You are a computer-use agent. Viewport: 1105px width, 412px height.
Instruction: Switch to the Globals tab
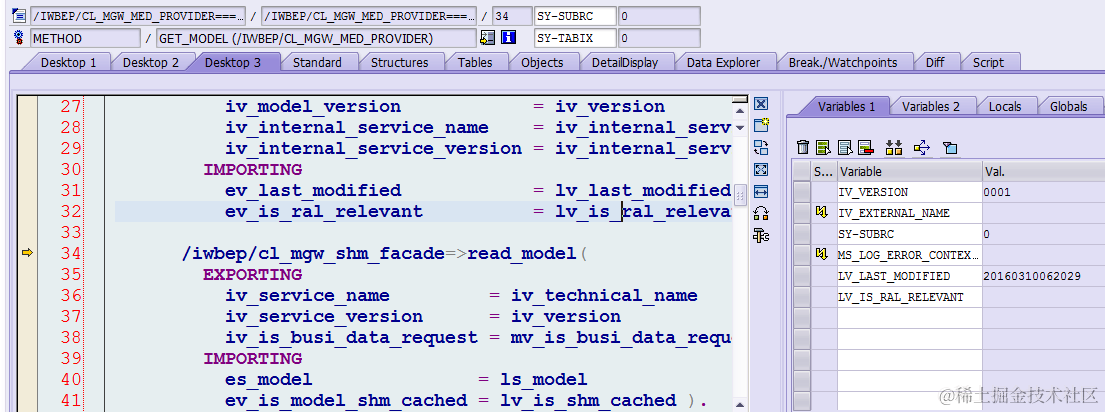click(x=1068, y=106)
